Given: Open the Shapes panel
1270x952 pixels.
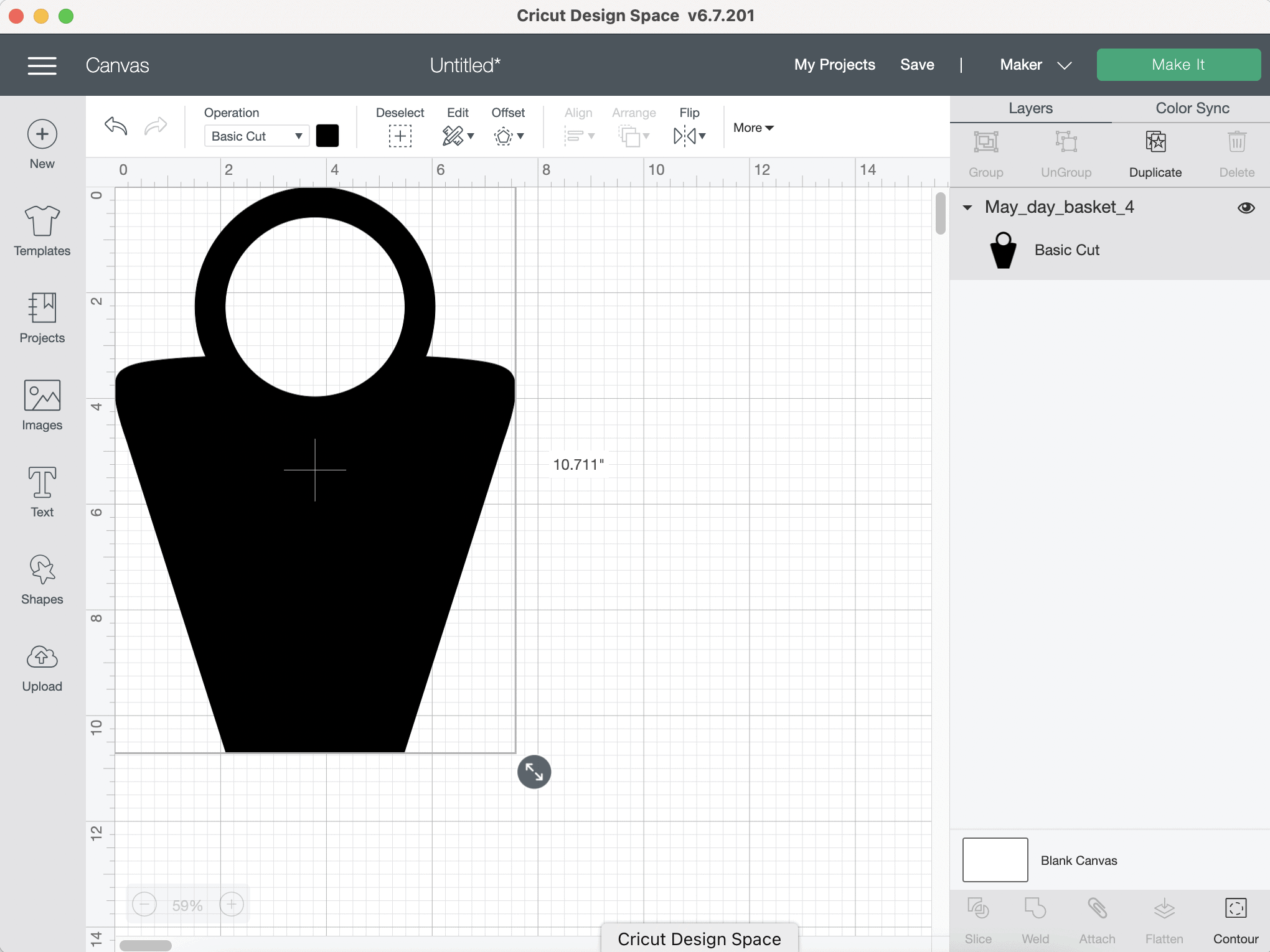Looking at the screenshot, I should (x=42, y=569).
